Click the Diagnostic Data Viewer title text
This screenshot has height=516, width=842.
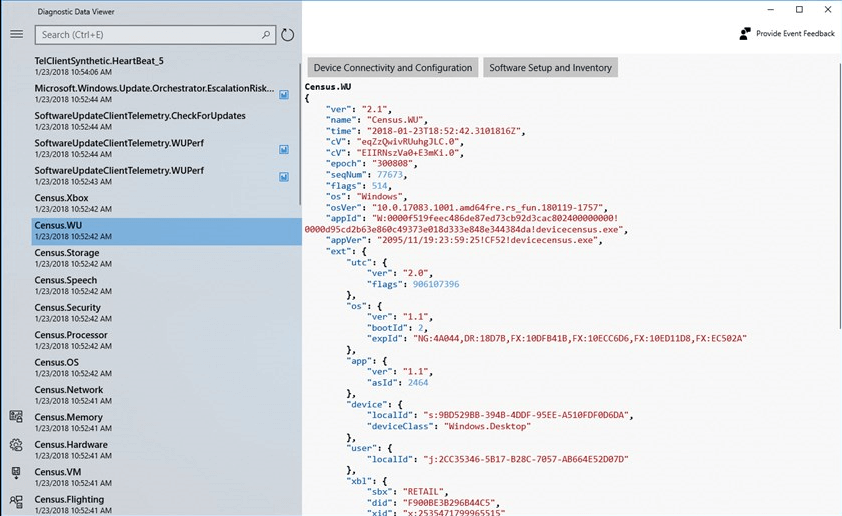pos(76,11)
